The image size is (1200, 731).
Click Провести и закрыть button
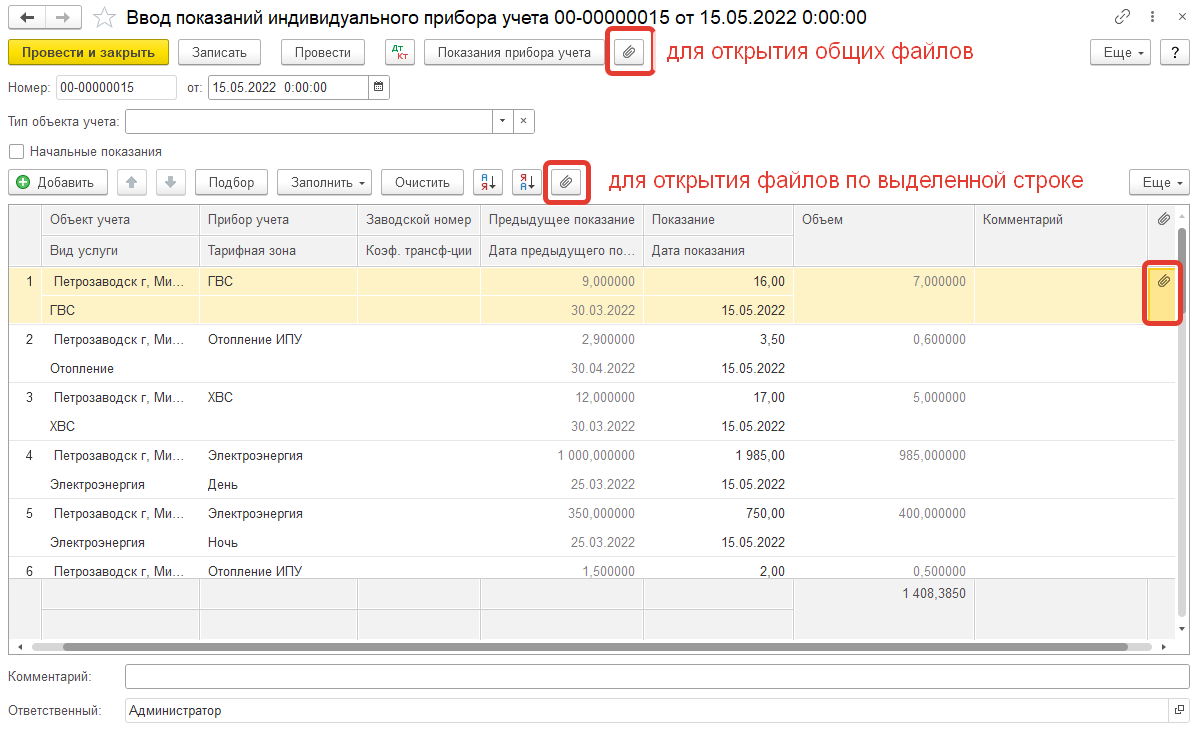(x=88, y=53)
